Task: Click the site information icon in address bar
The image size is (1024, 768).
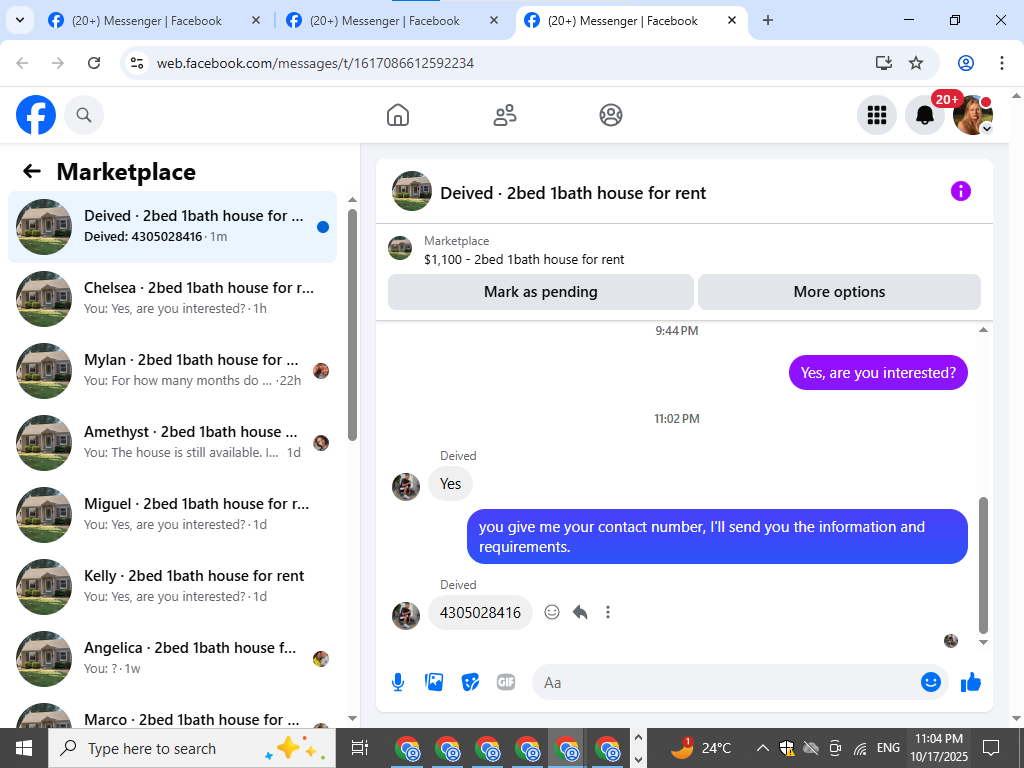Action: 136,63
